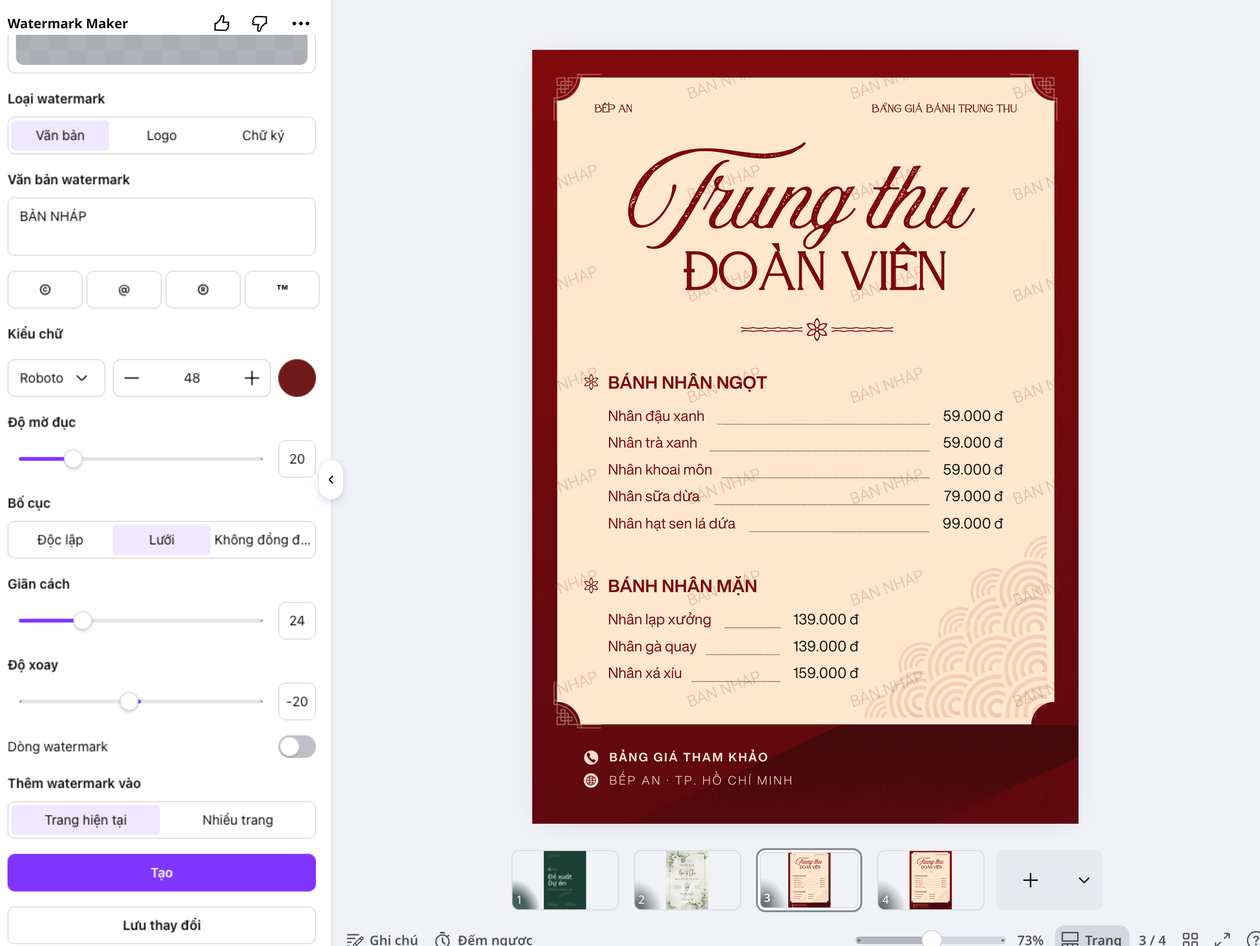Viewport: 1260px width, 946px height.
Task: Click the spacing value field 24
Action: [297, 621]
